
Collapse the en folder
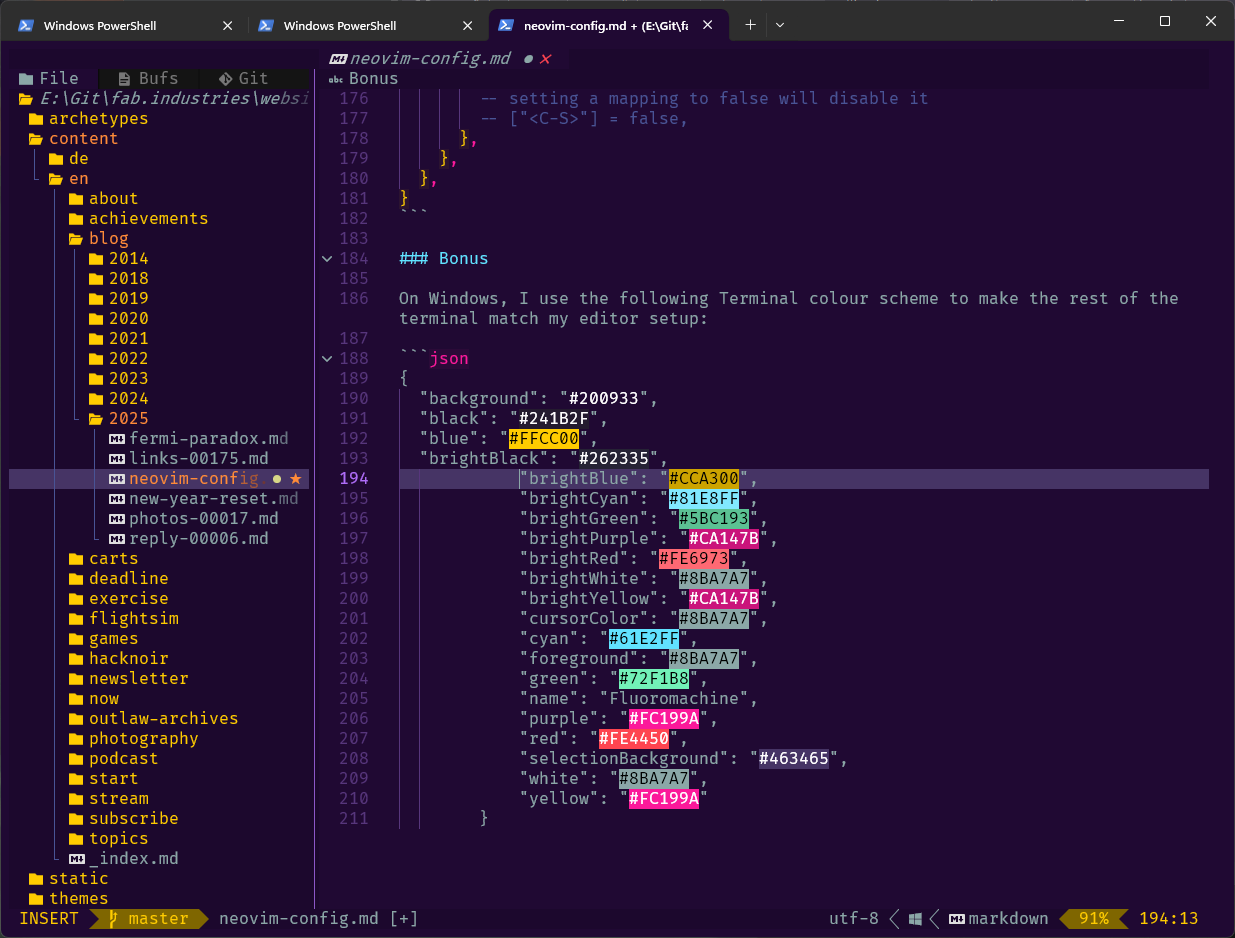(x=69, y=178)
